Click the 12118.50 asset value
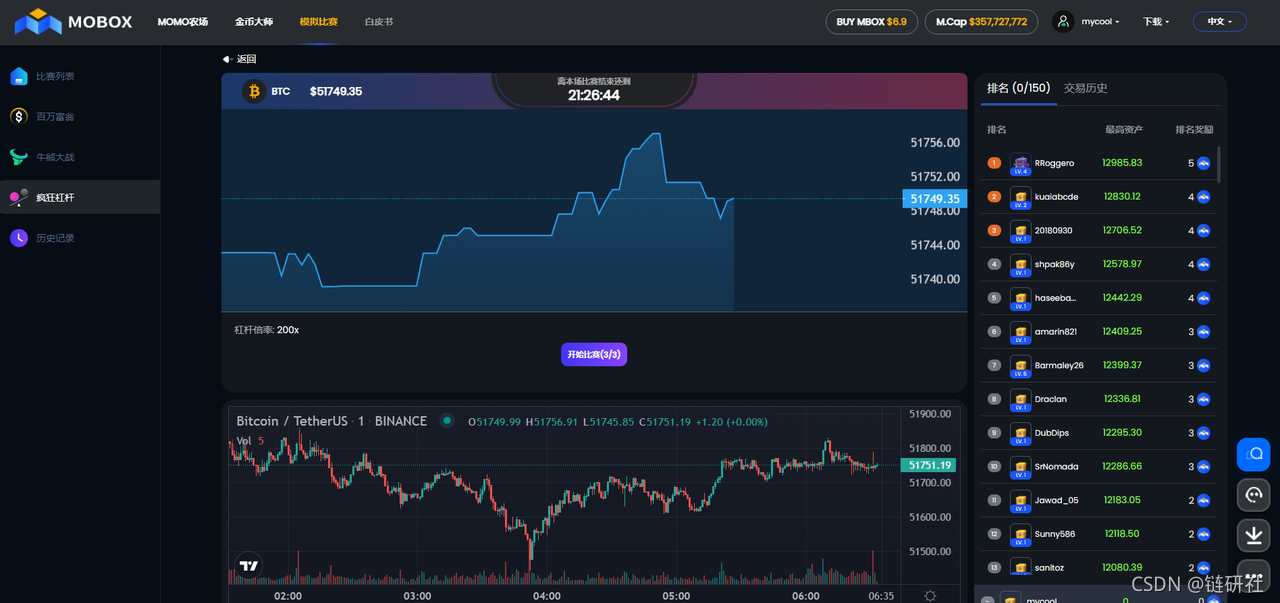This screenshot has height=603, width=1280. [x=1122, y=534]
